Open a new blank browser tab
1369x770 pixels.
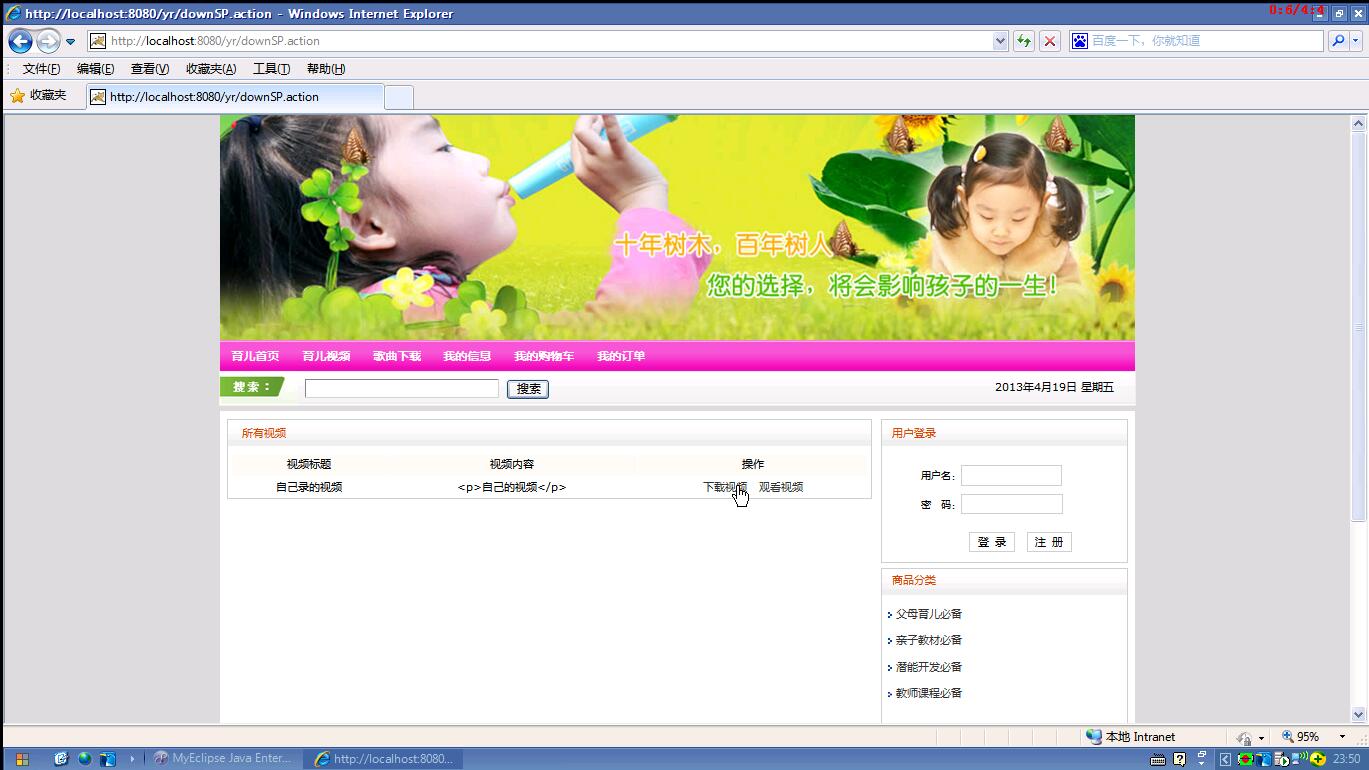(399, 97)
